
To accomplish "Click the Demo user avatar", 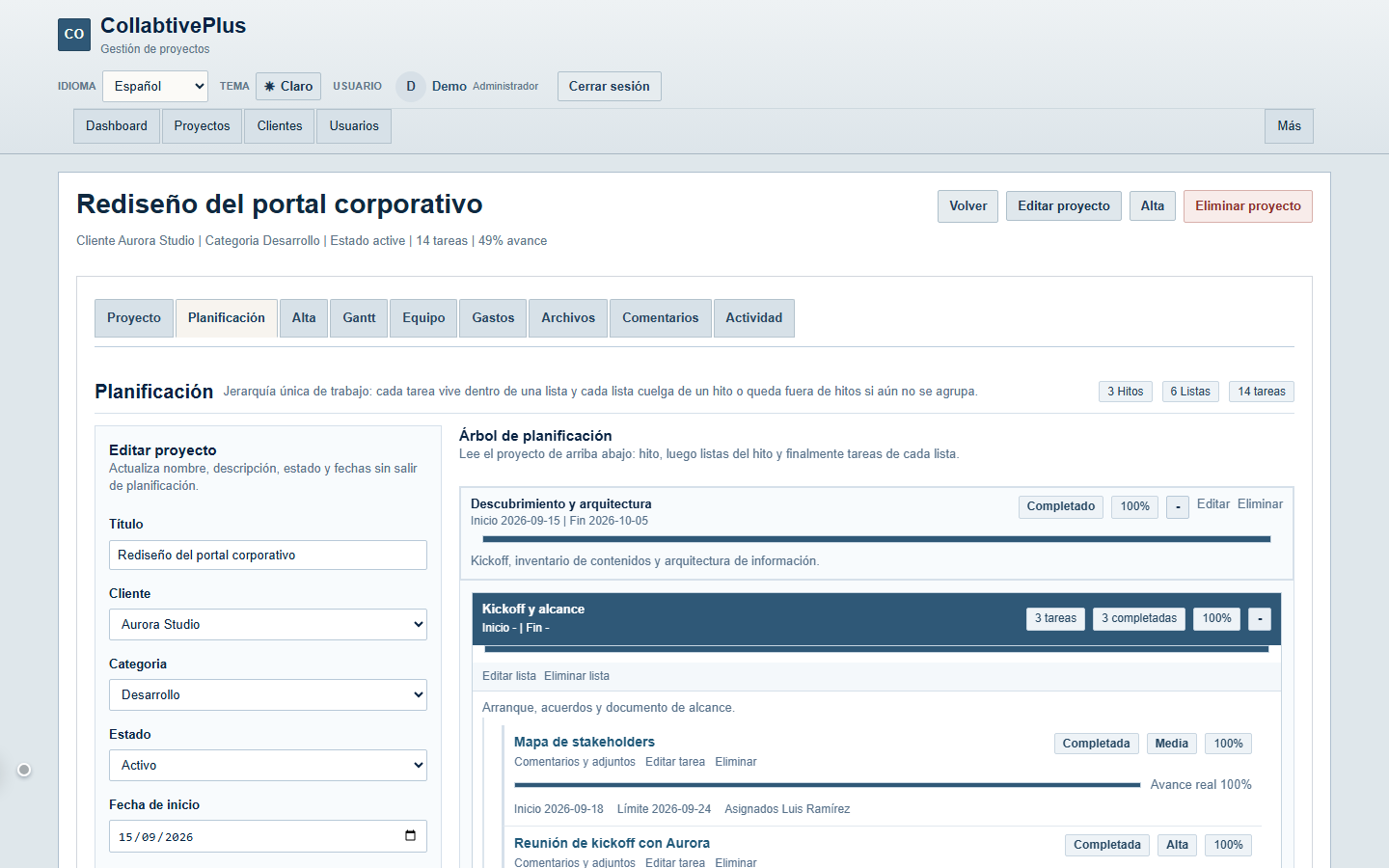I will [x=411, y=86].
